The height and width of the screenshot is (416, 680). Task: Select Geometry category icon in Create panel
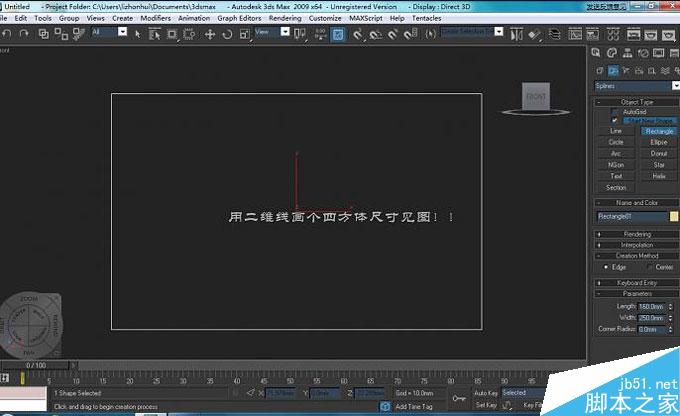click(x=600, y=71)
